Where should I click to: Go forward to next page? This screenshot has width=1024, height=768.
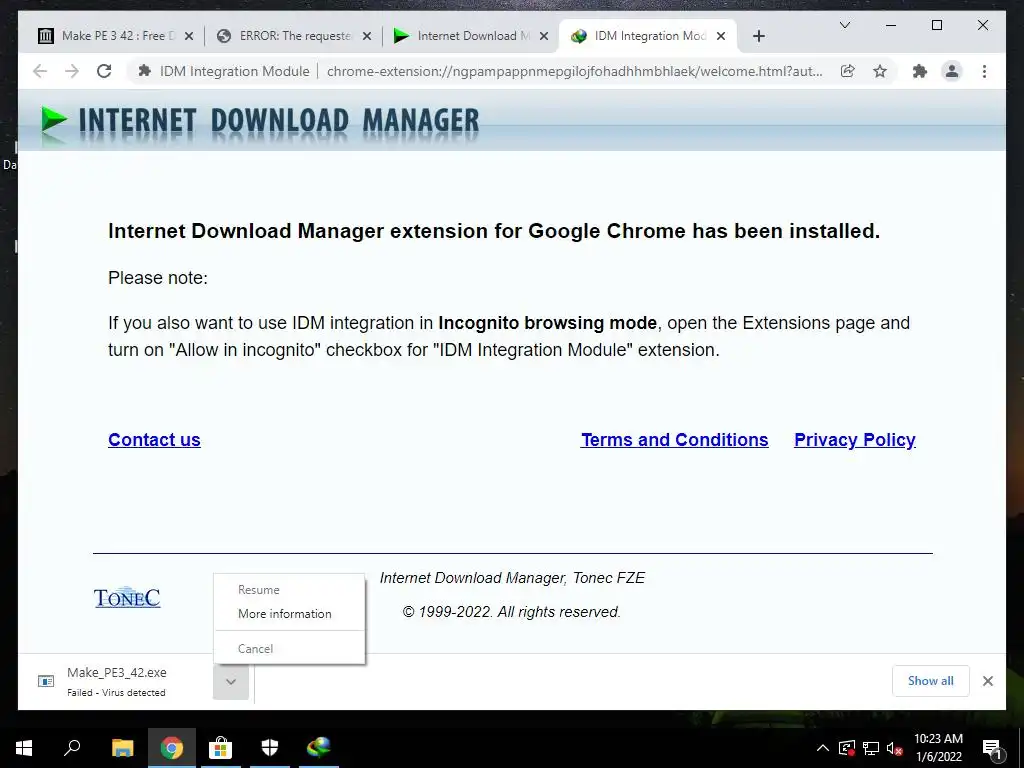click(x=72, y=71)
